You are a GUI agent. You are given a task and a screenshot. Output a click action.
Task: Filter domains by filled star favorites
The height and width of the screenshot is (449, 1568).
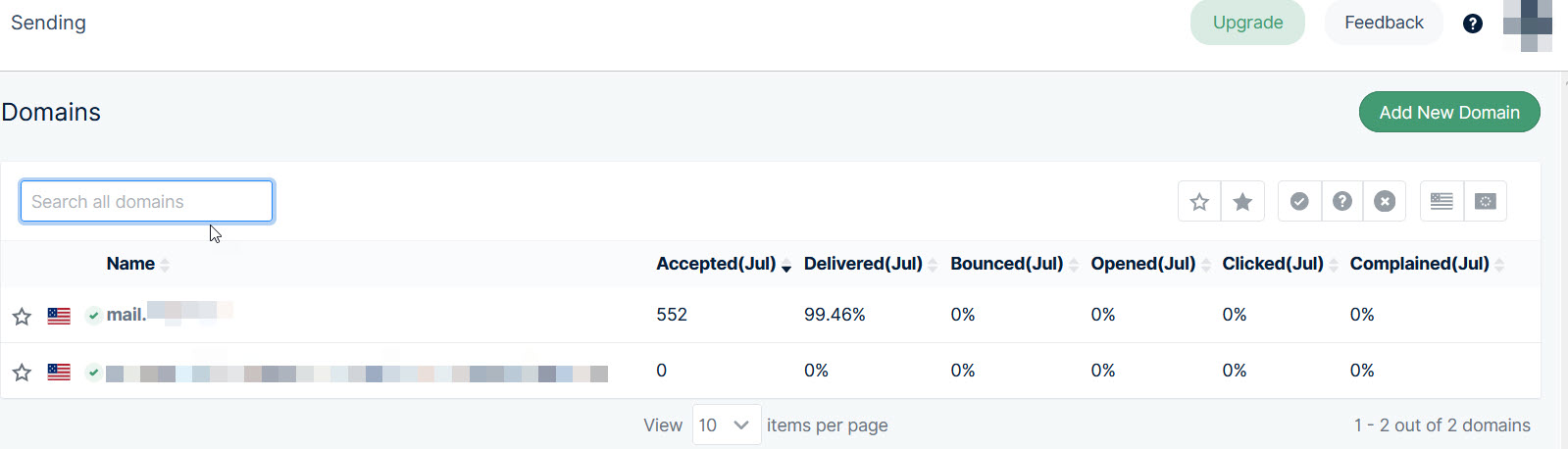(x=1242, y=202)
